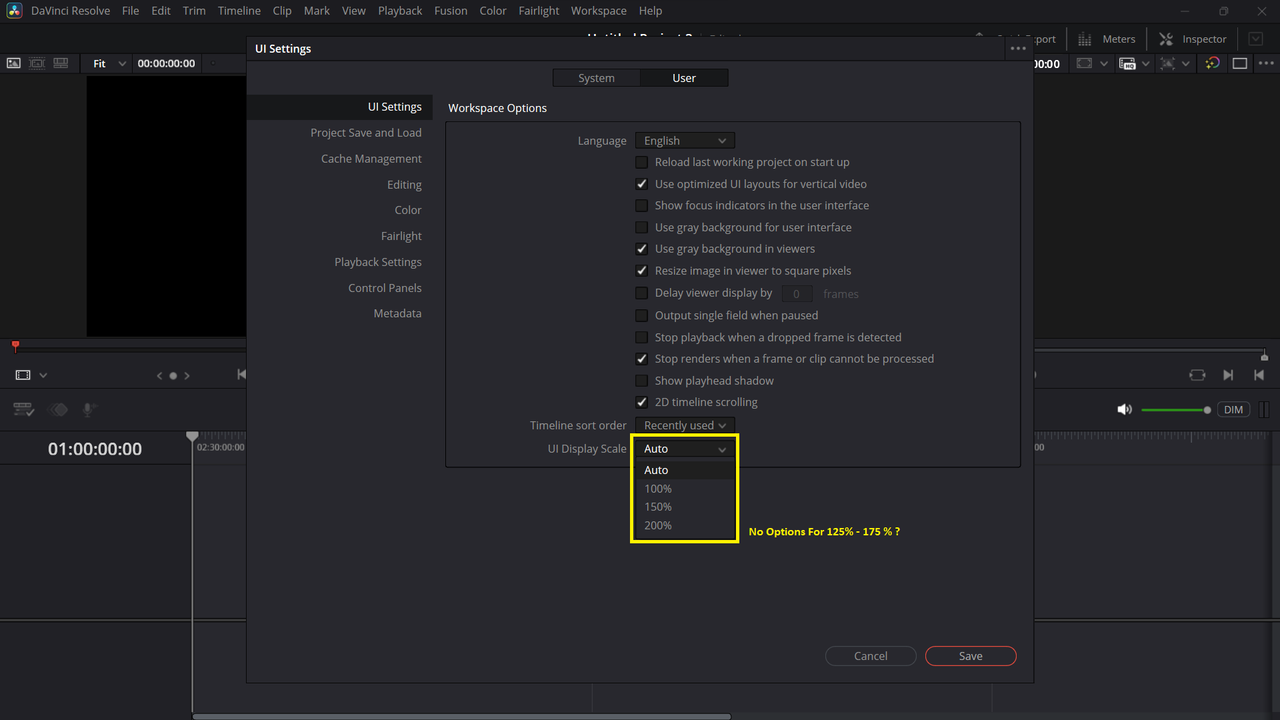Open the Fairlight menu
Image resolution: width=1280 pixels, height=720 pixels.
(539, 11)
